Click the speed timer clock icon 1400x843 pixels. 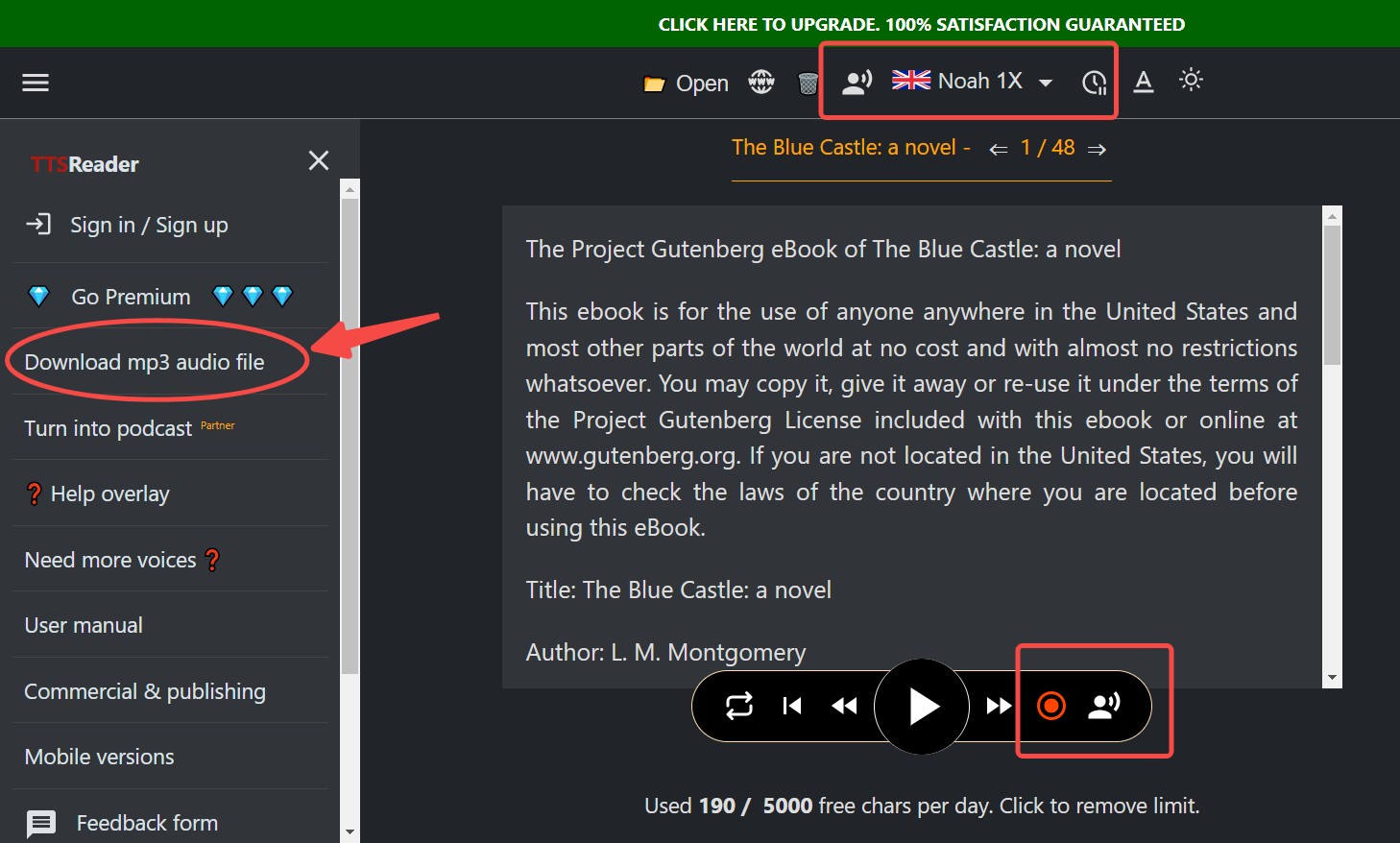pyautogui.click(x=1094, y=83)
